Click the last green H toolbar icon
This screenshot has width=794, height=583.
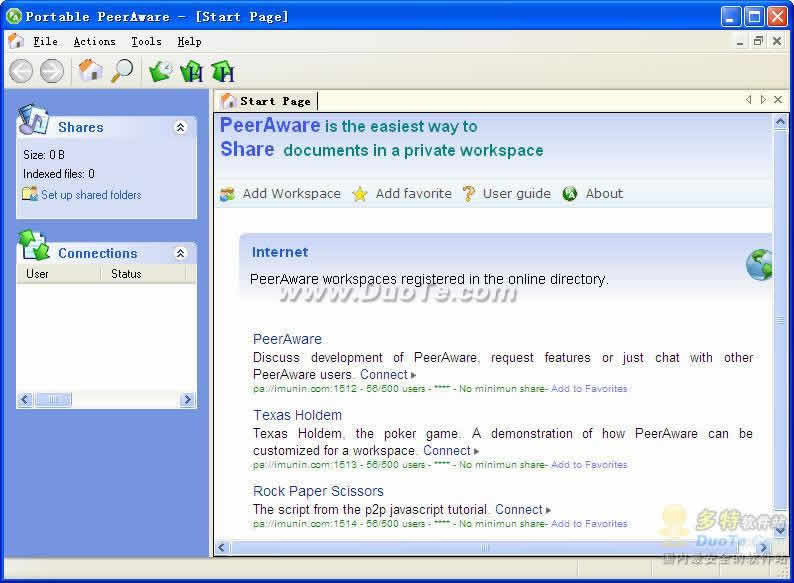coord(223,71)
